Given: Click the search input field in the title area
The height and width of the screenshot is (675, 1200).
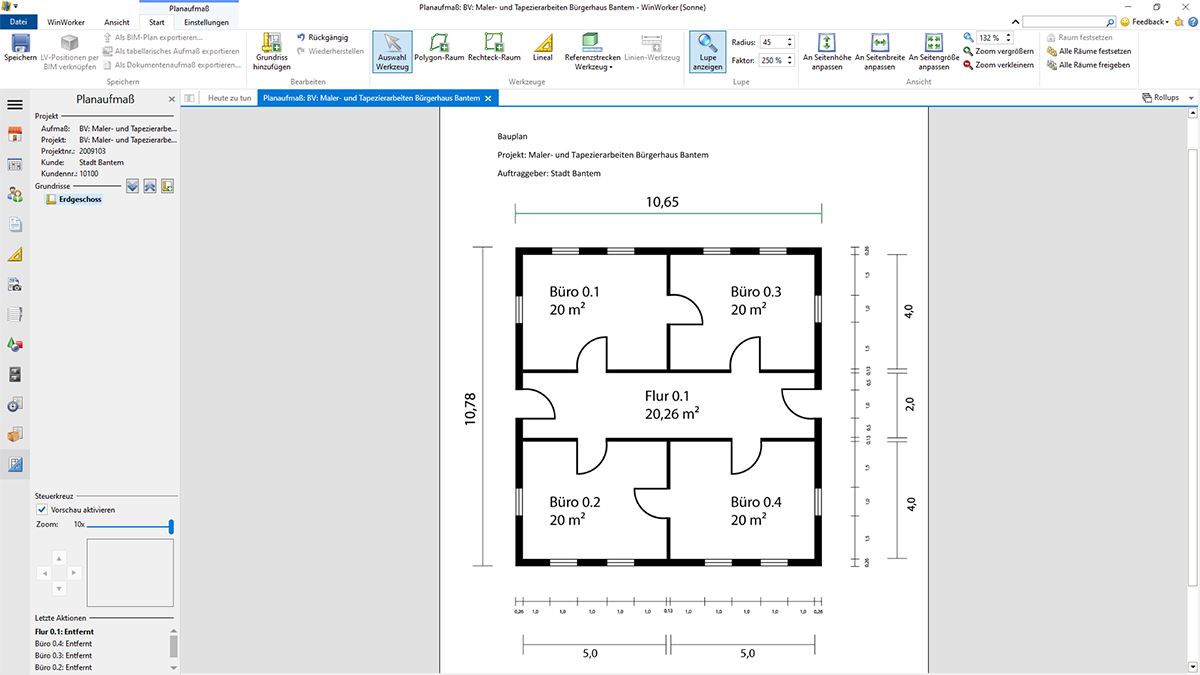Looking at the screenshot, I should tap(1063, 21).
